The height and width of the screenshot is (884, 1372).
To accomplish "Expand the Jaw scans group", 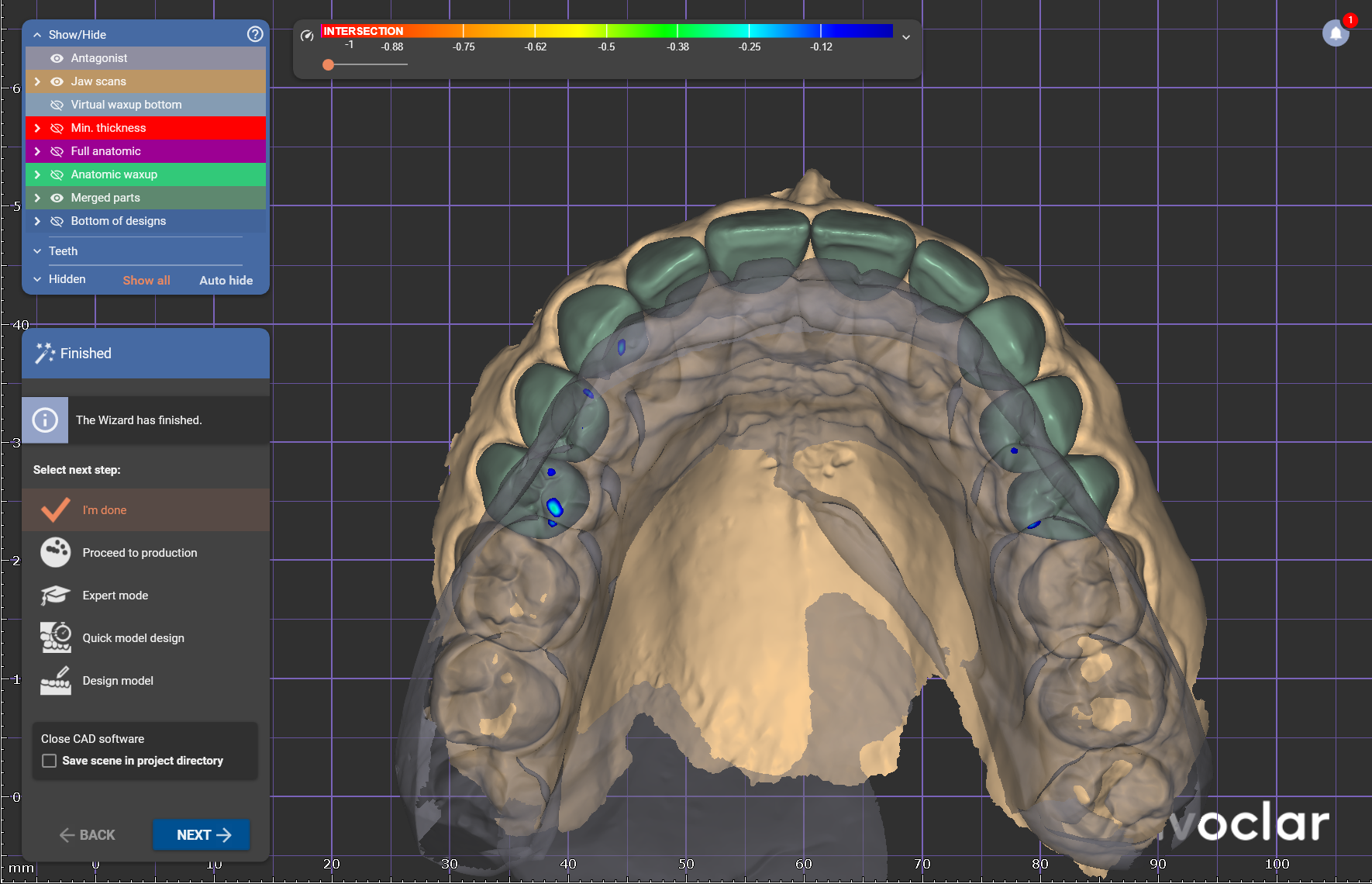I will [x=37, y=81].
